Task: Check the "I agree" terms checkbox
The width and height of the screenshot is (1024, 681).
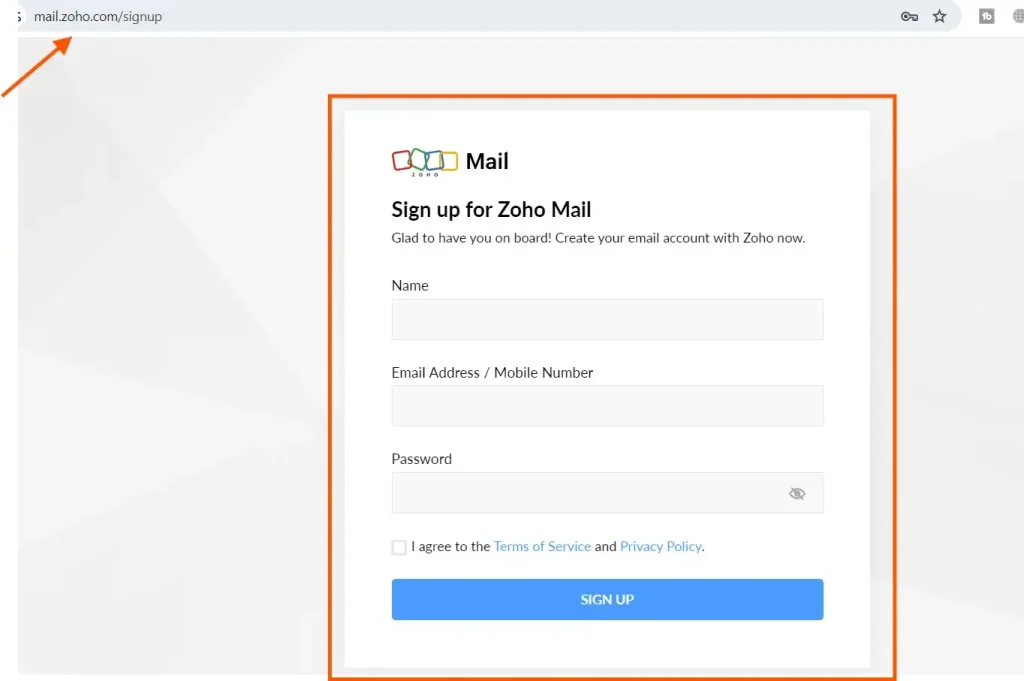Action: (x=399, y=547)
